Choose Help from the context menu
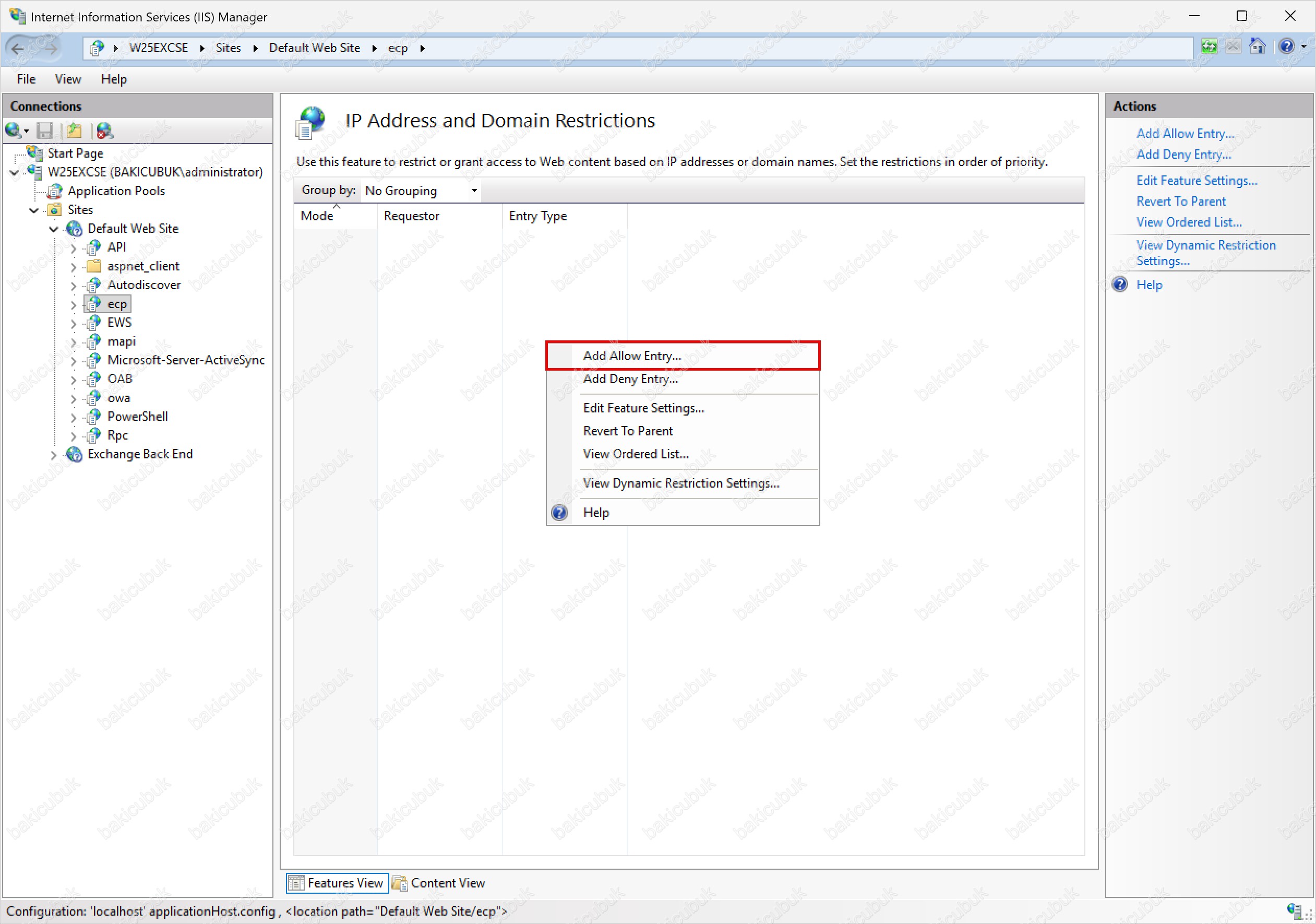This screenshot has width=1316, height=924. tap(683, 512)
